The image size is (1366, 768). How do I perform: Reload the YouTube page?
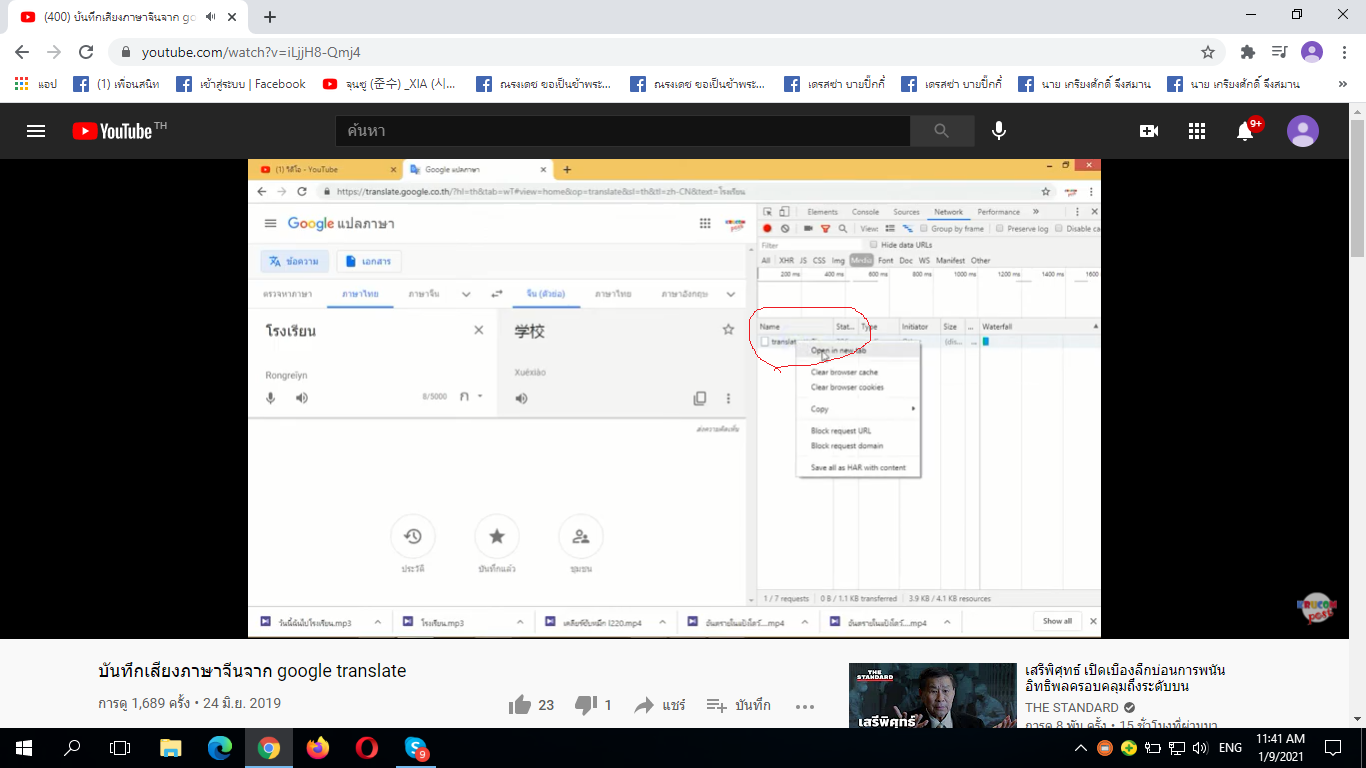pos(86,52)
